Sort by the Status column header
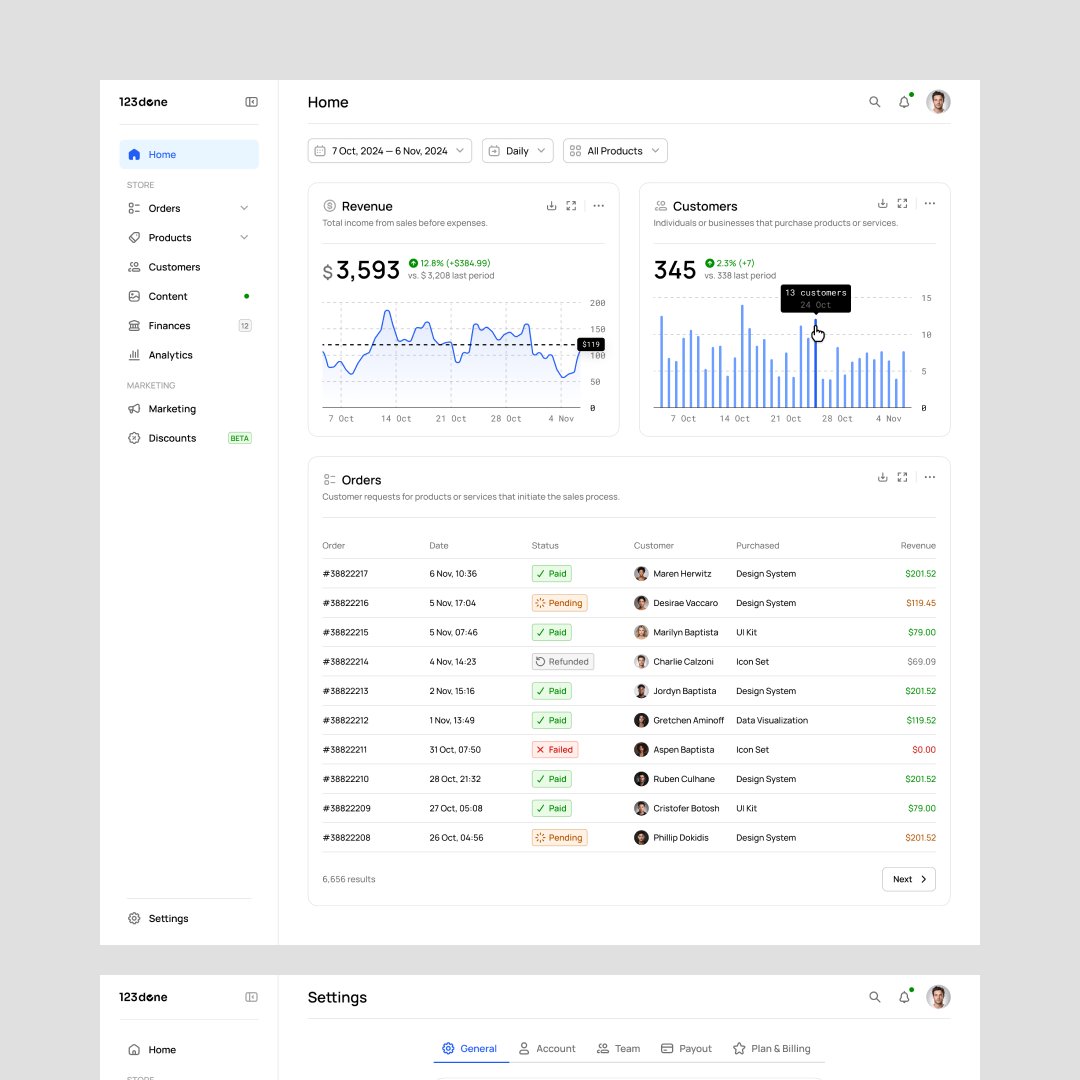Screen dimensions: 1080x1080 pos(545,546)
